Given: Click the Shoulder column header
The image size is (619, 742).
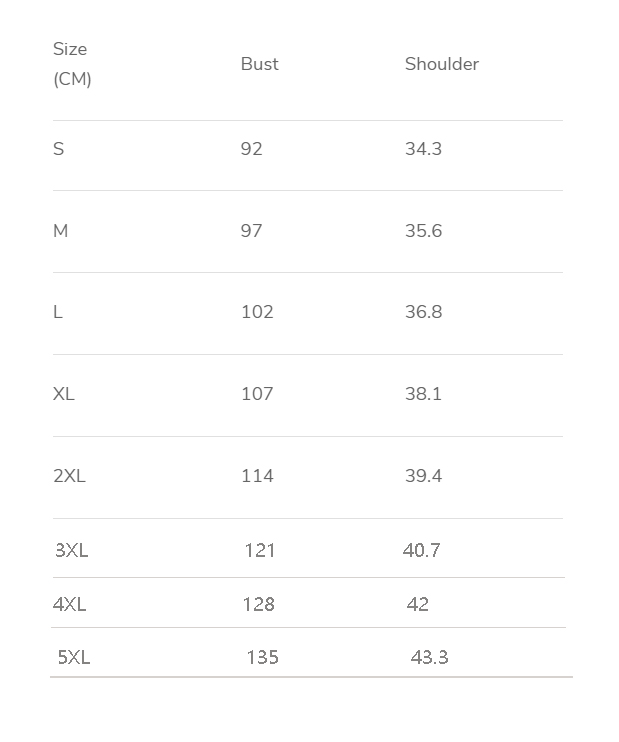Looking at the screenshot, I should pos(441,64).
